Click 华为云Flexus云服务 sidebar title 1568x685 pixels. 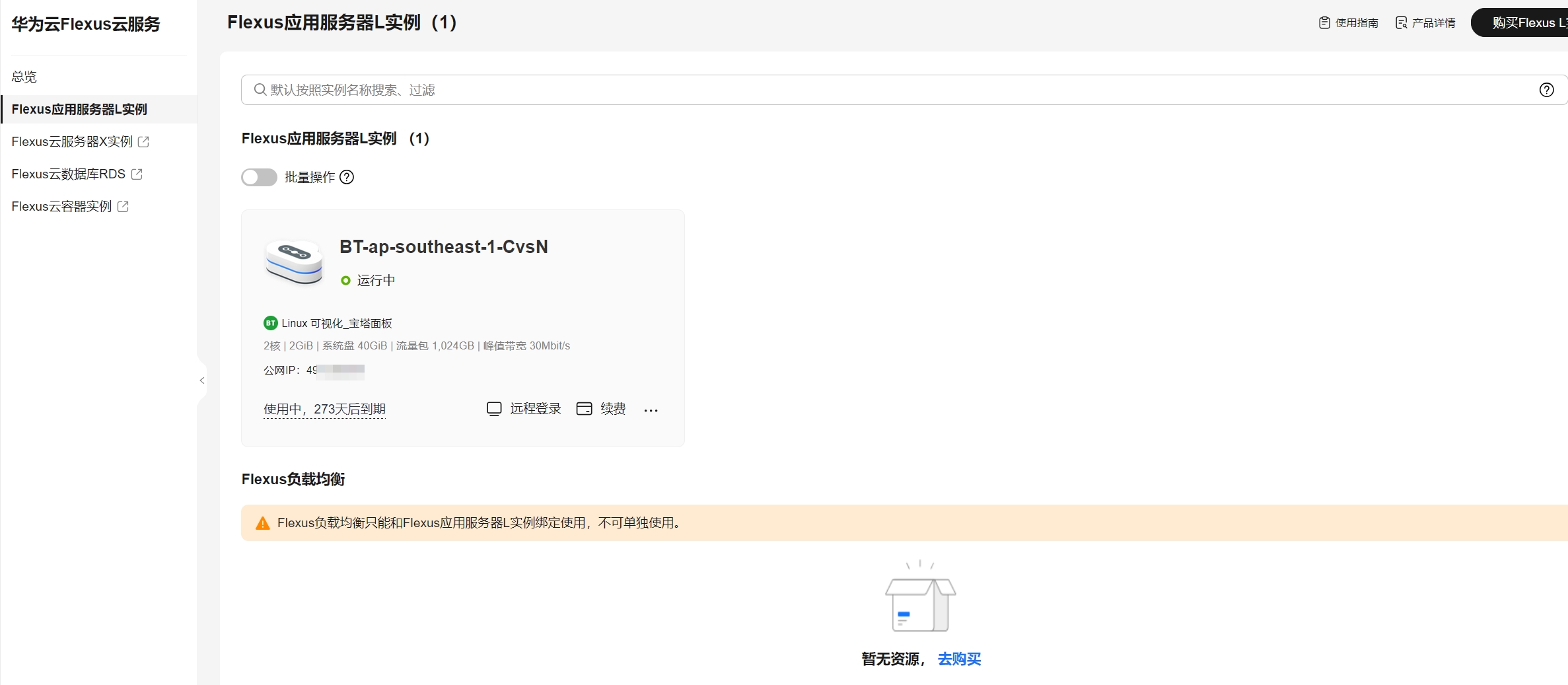point(86,24)
